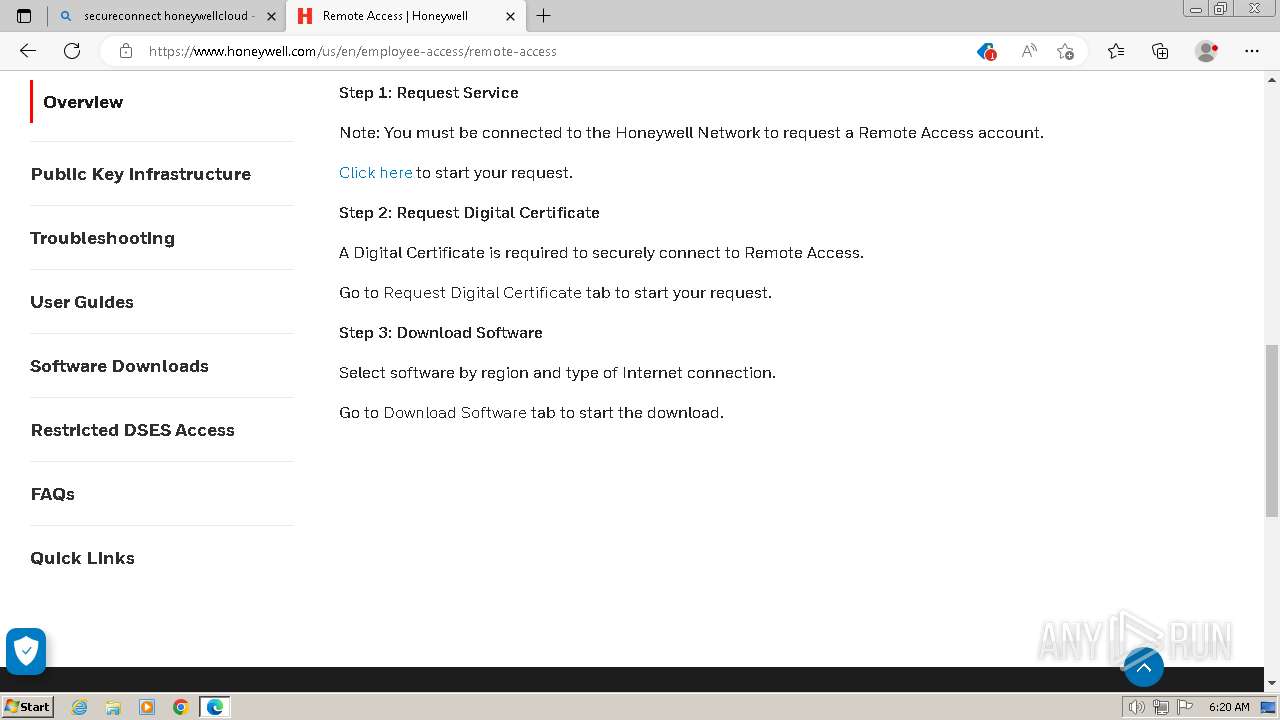Restore down the browser window
This screenshot has height=720, width=1280.
coord(1221,8)
